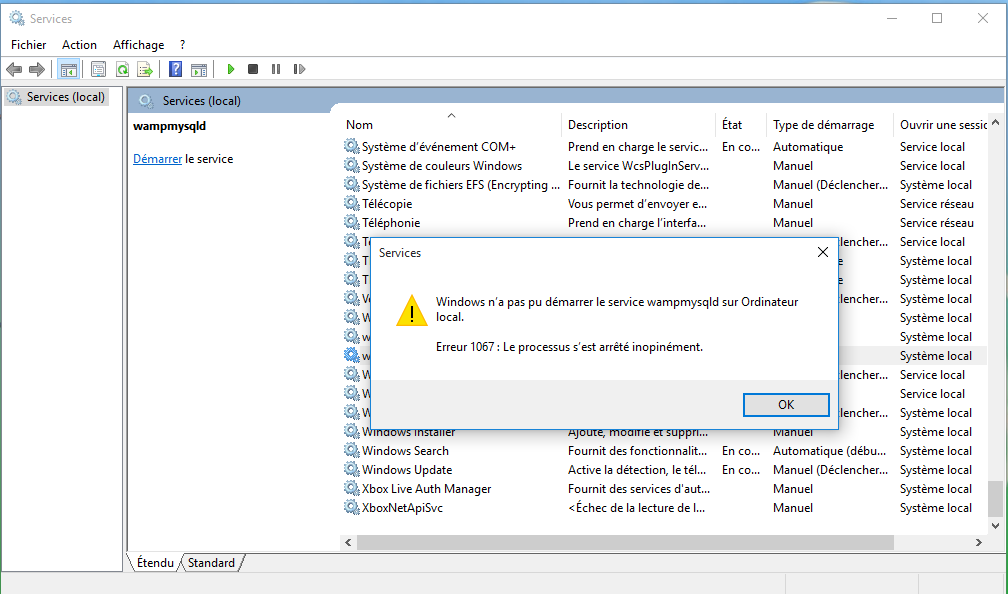
Task: Select the Étendu tab
Action: 155,563
